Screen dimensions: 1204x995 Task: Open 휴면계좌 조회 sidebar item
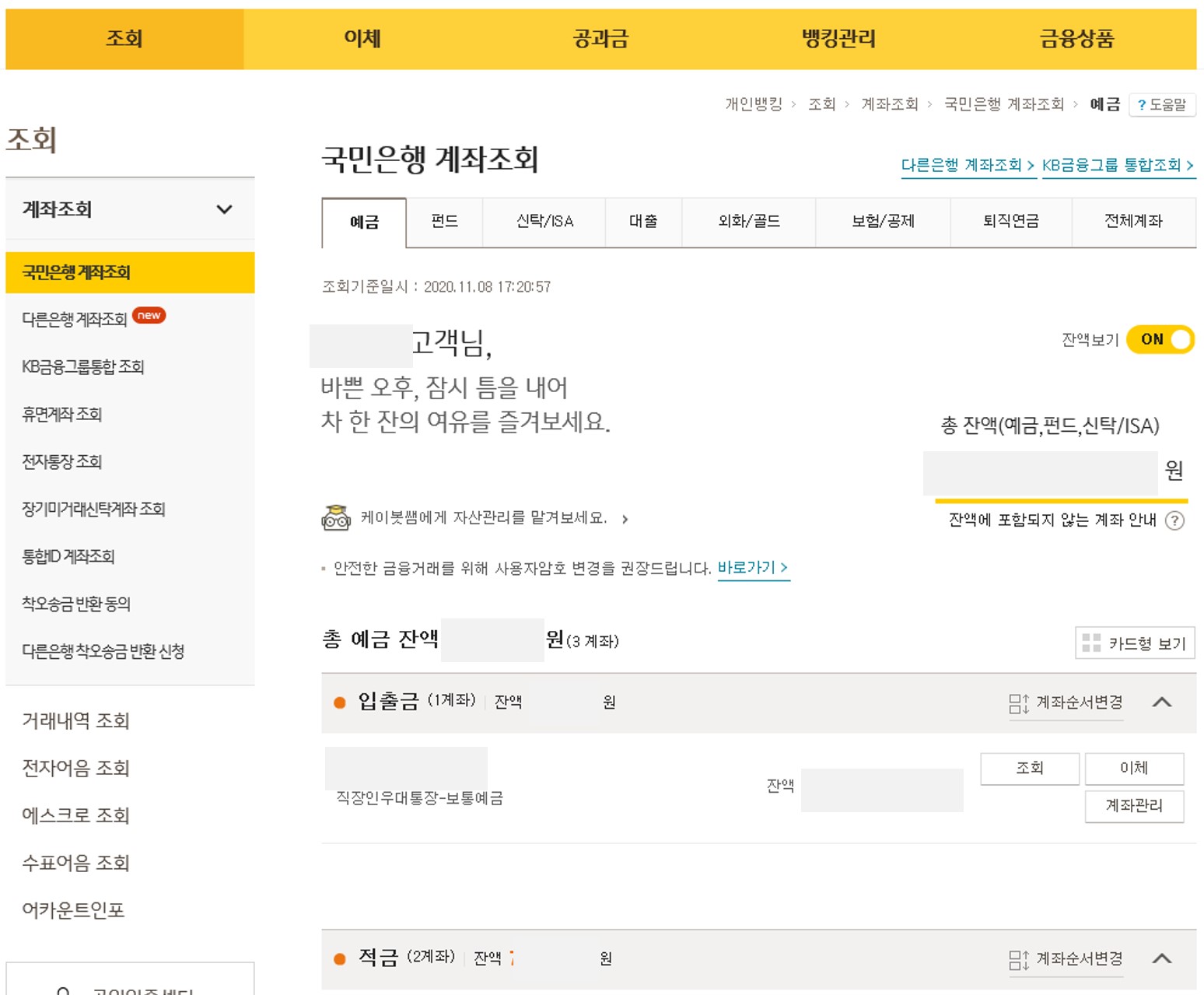[62, 415]
